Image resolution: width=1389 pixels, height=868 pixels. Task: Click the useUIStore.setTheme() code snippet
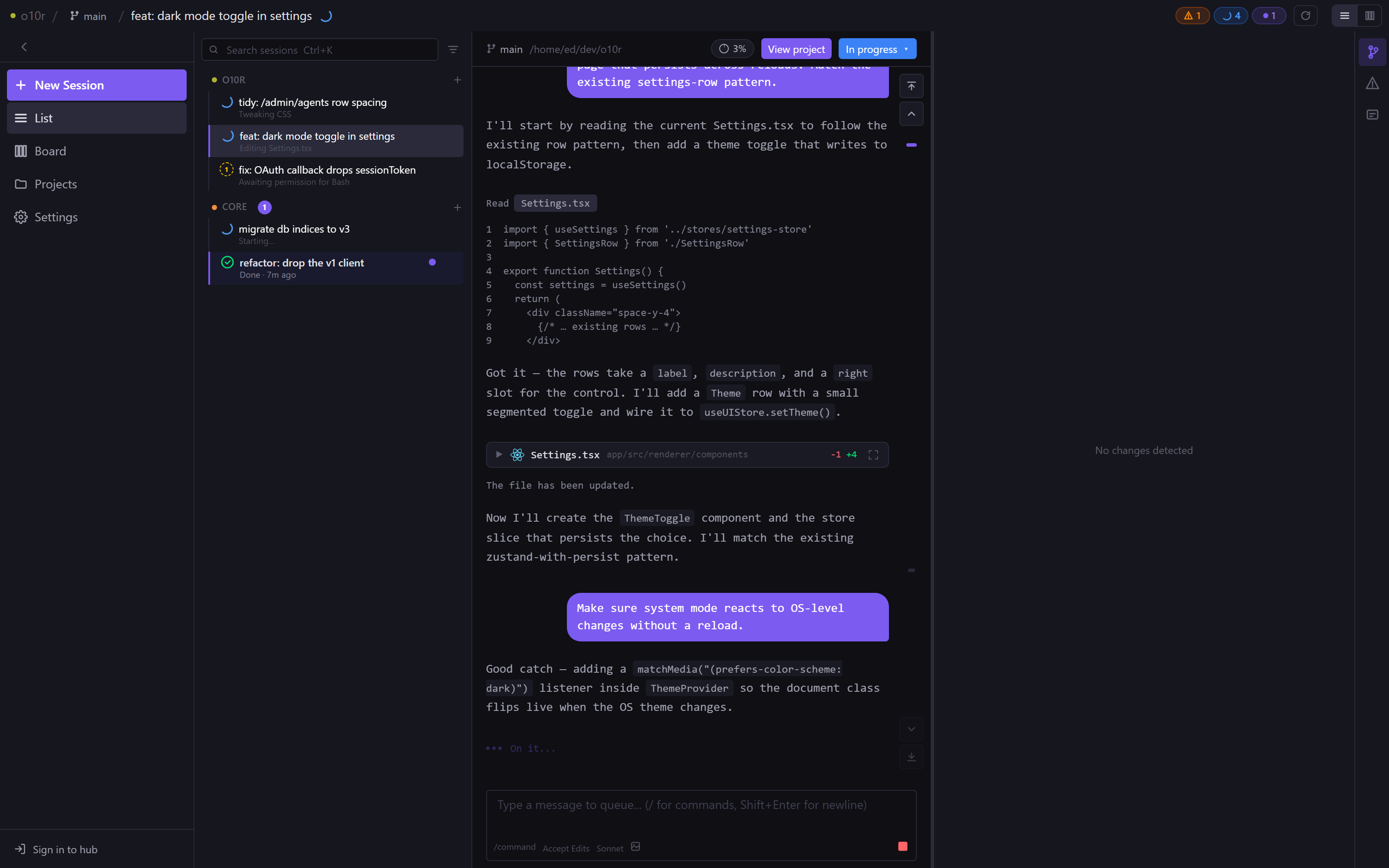[x=767, y=412]
